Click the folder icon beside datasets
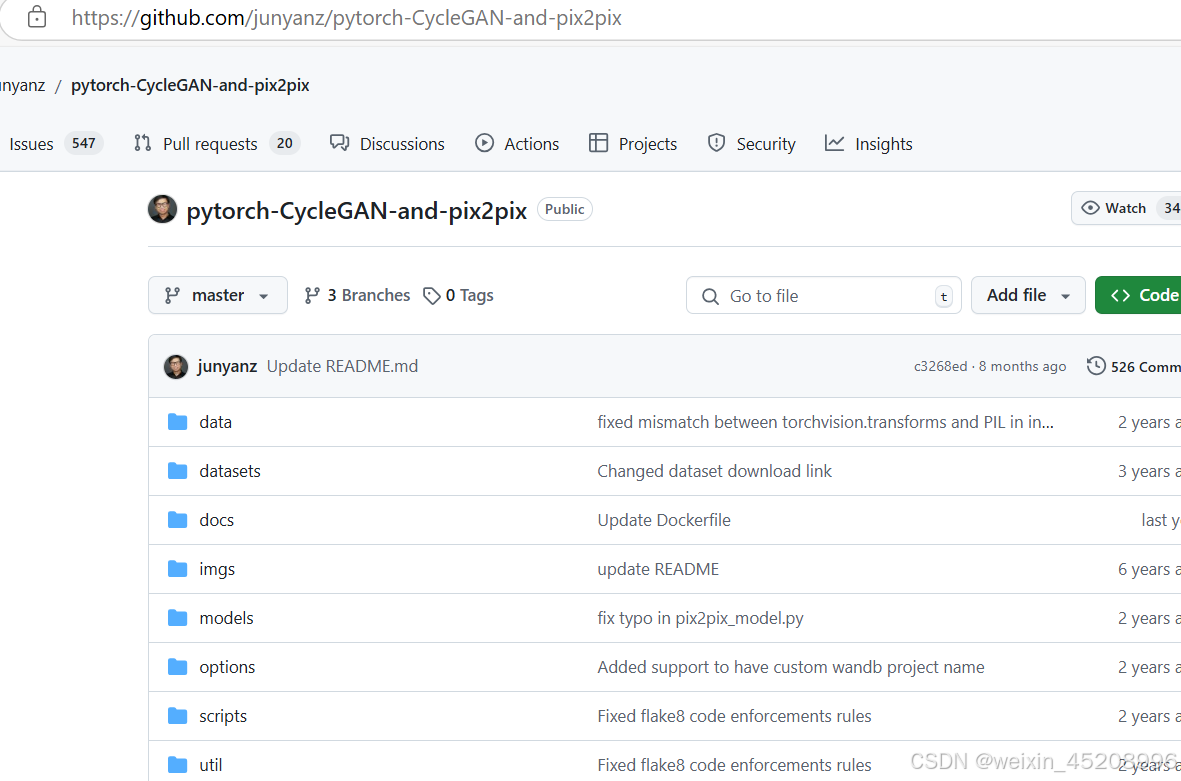The image size is (1181, 781). [x=178, y=471]
